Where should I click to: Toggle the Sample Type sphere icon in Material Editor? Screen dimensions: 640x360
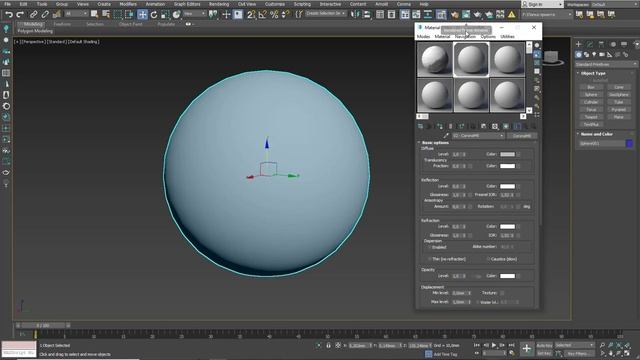[537, 45]
